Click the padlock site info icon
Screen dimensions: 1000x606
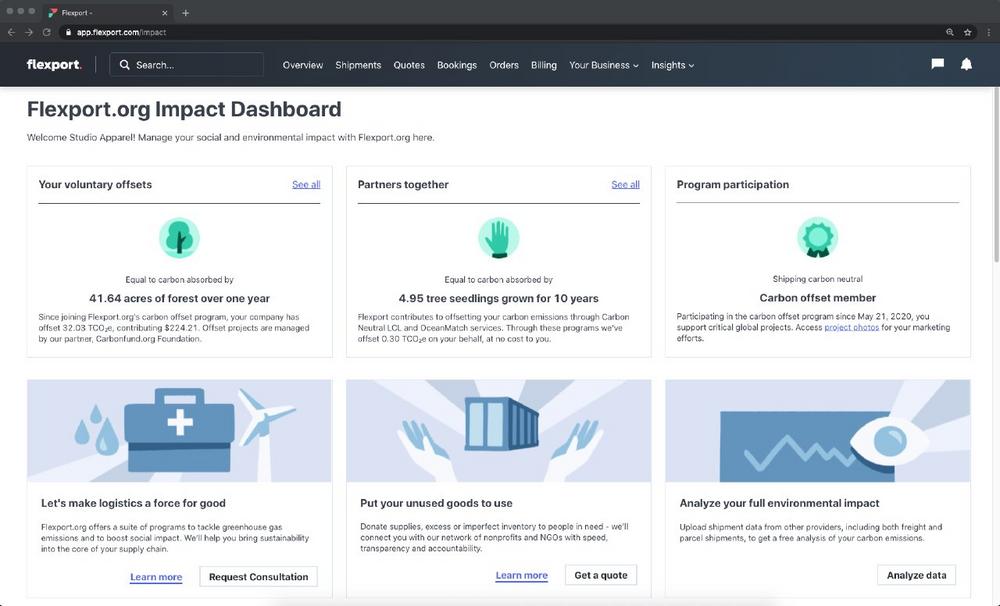(68, 32)
